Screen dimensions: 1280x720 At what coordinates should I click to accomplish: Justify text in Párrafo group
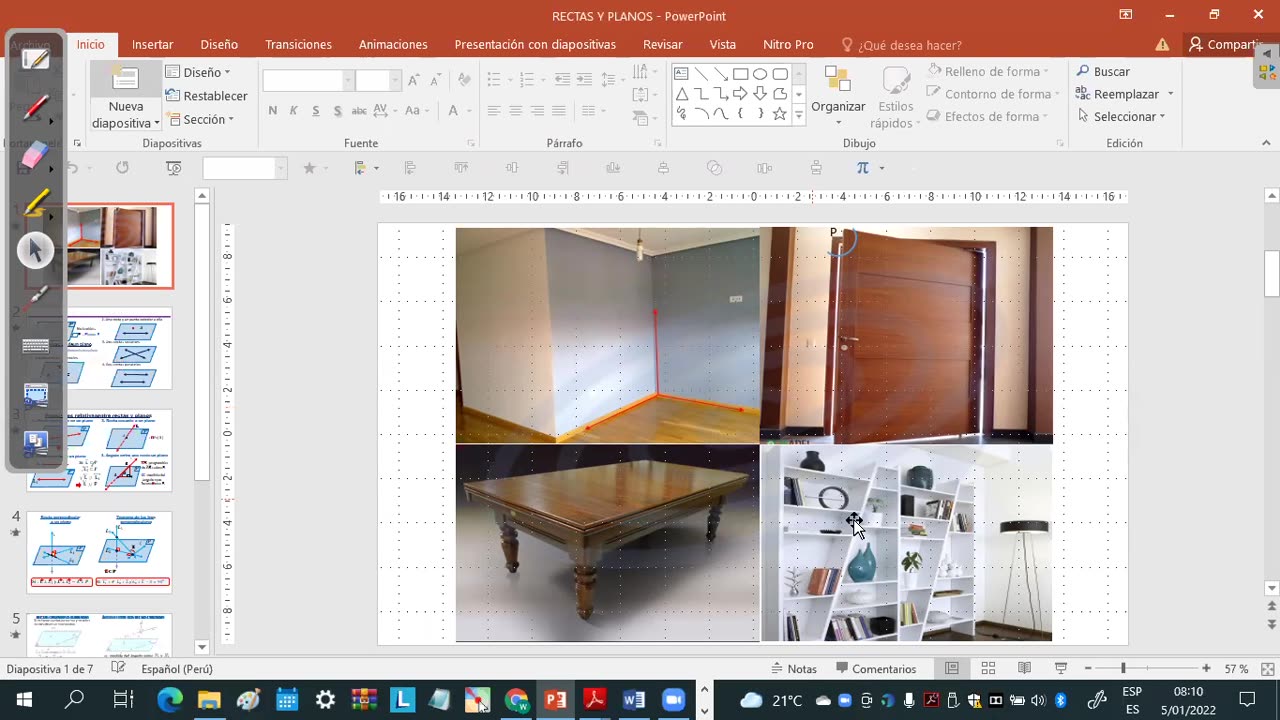pyautogui.click(x=559, y=111)
